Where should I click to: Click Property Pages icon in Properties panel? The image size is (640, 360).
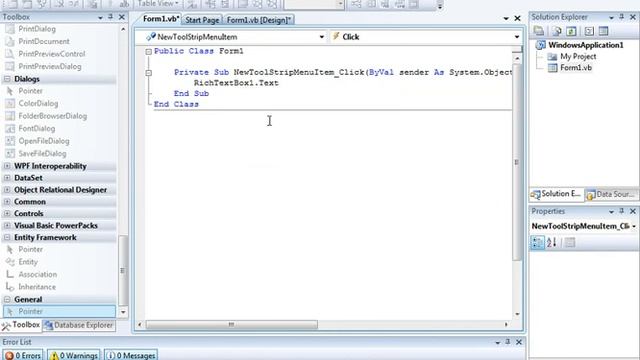tap(570, 242)
